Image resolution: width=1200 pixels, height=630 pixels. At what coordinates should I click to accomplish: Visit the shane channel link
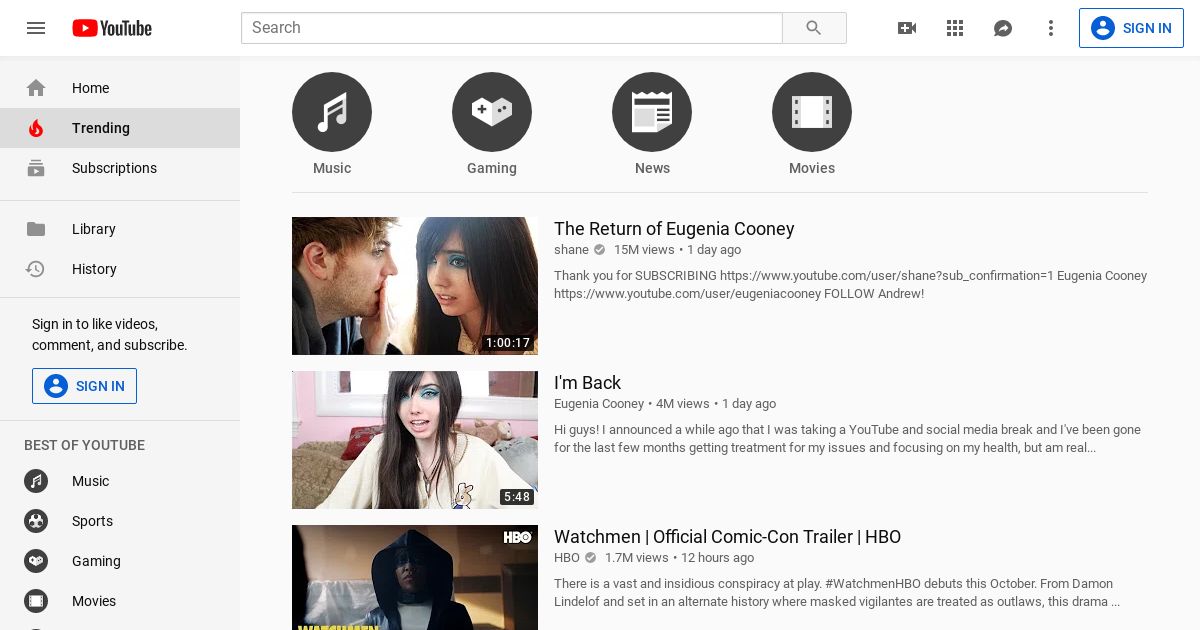tap(571, 250)
